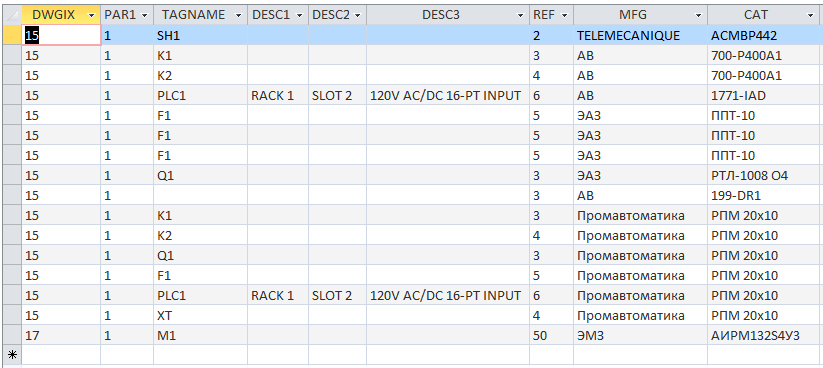Click the empty DWGIX cell in the new record row
Image resolution: width=823 pixels, height=368 pixels.
pyautogui.click(x=61, y=355)
